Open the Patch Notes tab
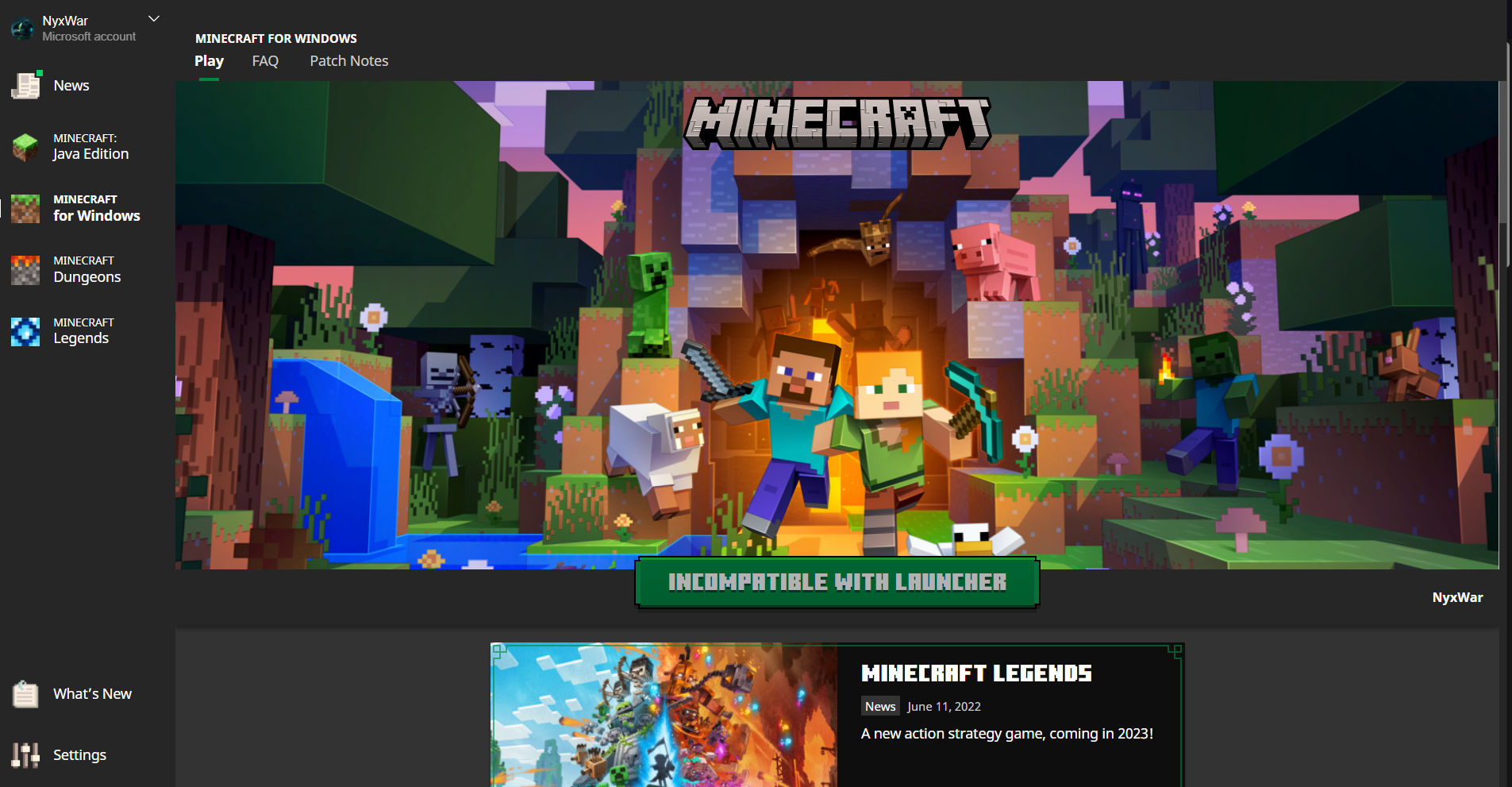 pos(349,61)
